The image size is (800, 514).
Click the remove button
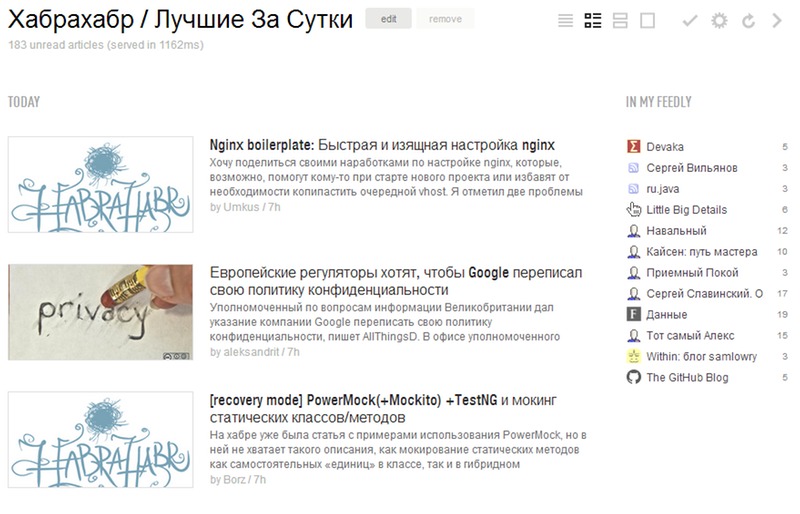coord(445,19)
